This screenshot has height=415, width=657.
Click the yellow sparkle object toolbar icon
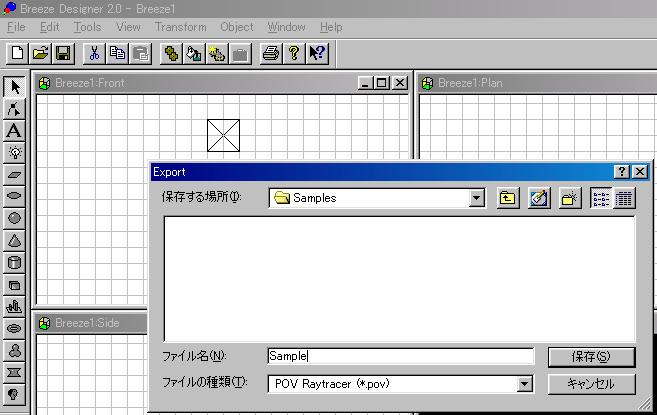tap(217, 54)
